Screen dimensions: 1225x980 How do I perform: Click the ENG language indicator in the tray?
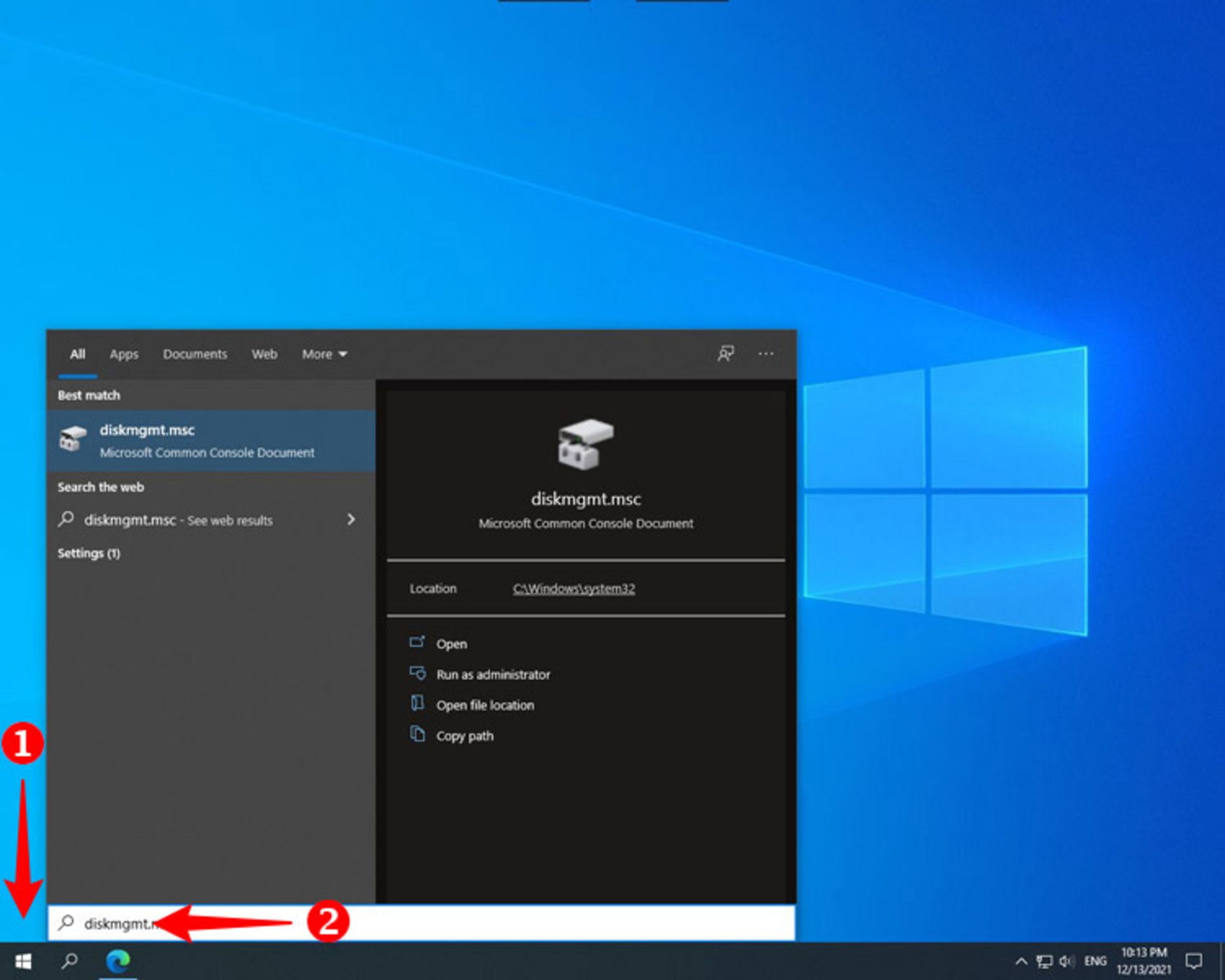click(1094, 960)
